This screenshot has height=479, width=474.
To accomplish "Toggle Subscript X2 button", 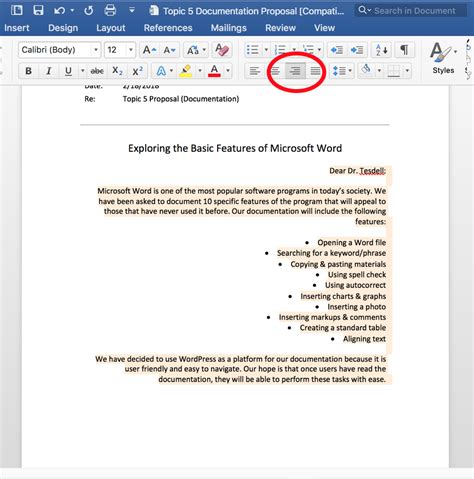I will [x=117, y=71].
